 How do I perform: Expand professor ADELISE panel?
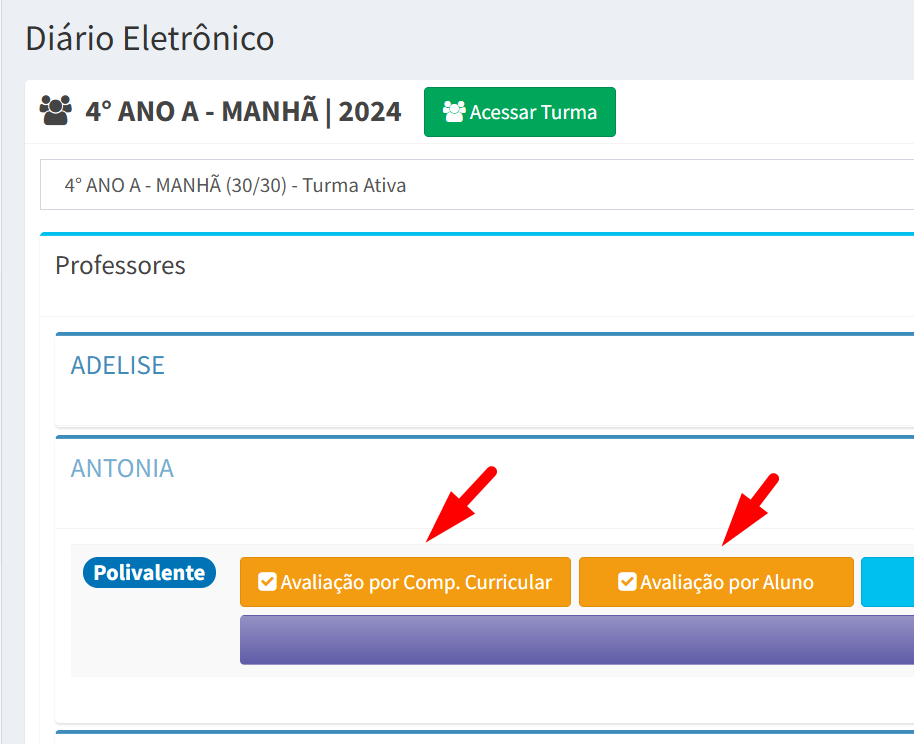pos(484,380)
